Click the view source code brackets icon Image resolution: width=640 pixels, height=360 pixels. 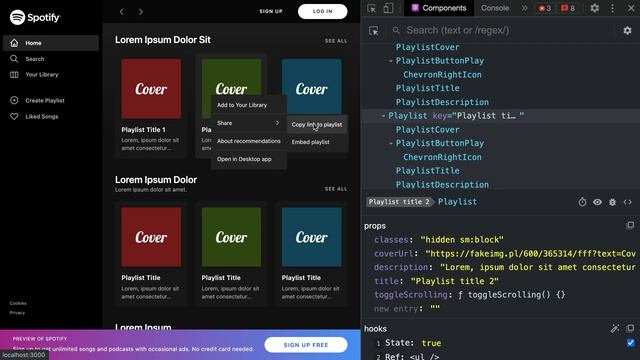(x=627, y=202)
